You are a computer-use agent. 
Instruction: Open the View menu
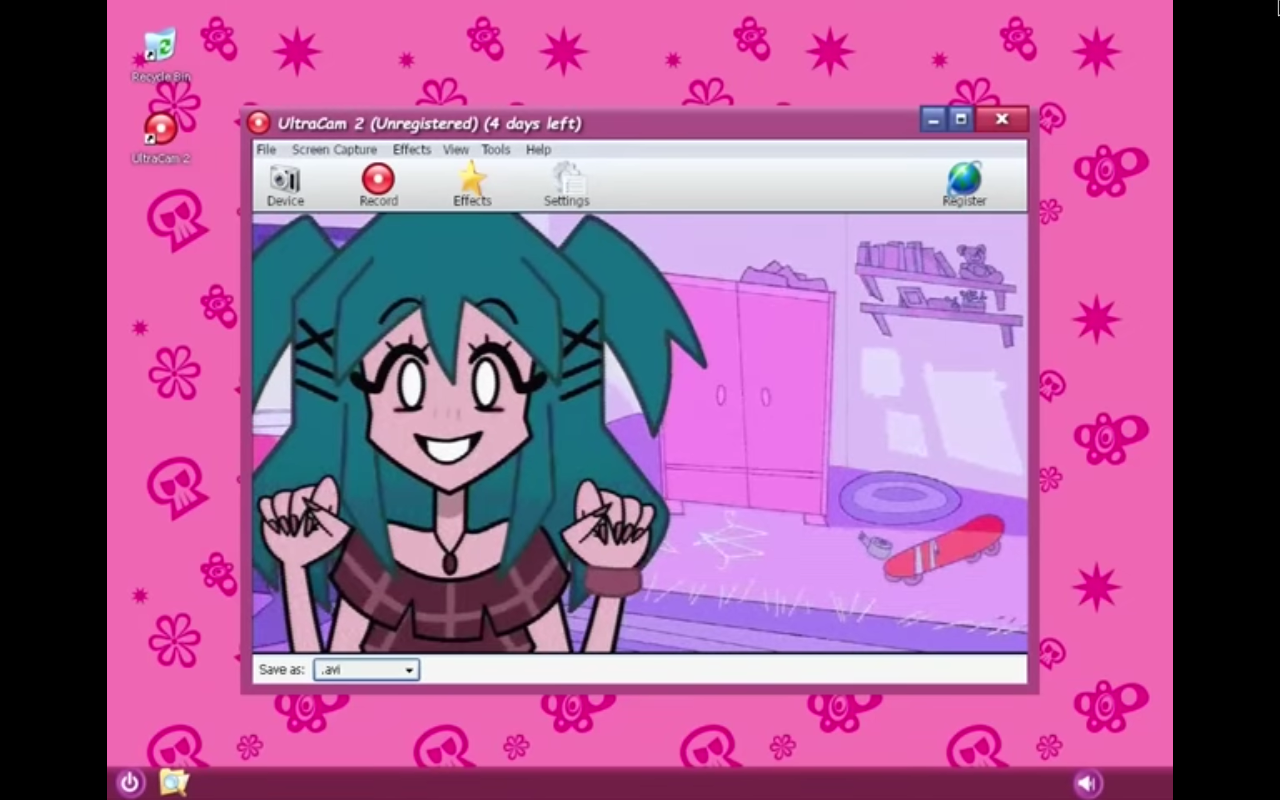point(456,150)
